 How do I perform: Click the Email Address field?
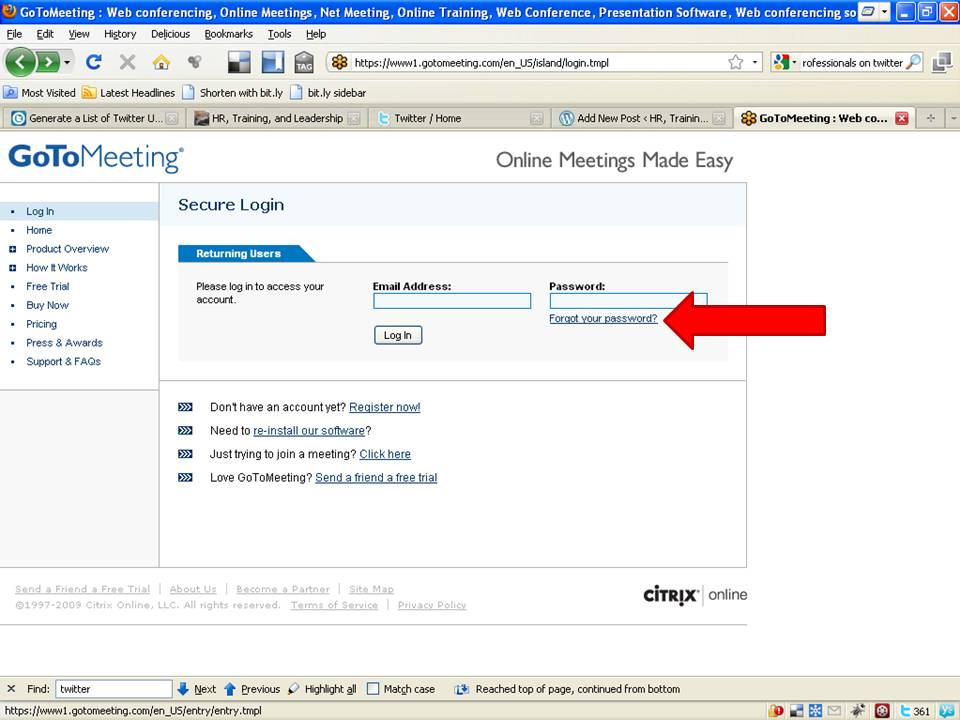coord(452,301)
